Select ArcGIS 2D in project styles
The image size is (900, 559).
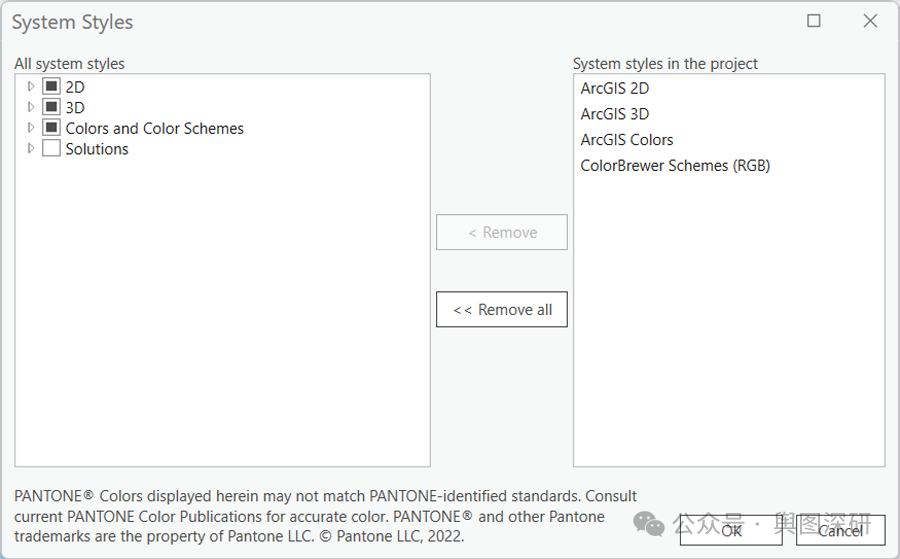point(615,88)
